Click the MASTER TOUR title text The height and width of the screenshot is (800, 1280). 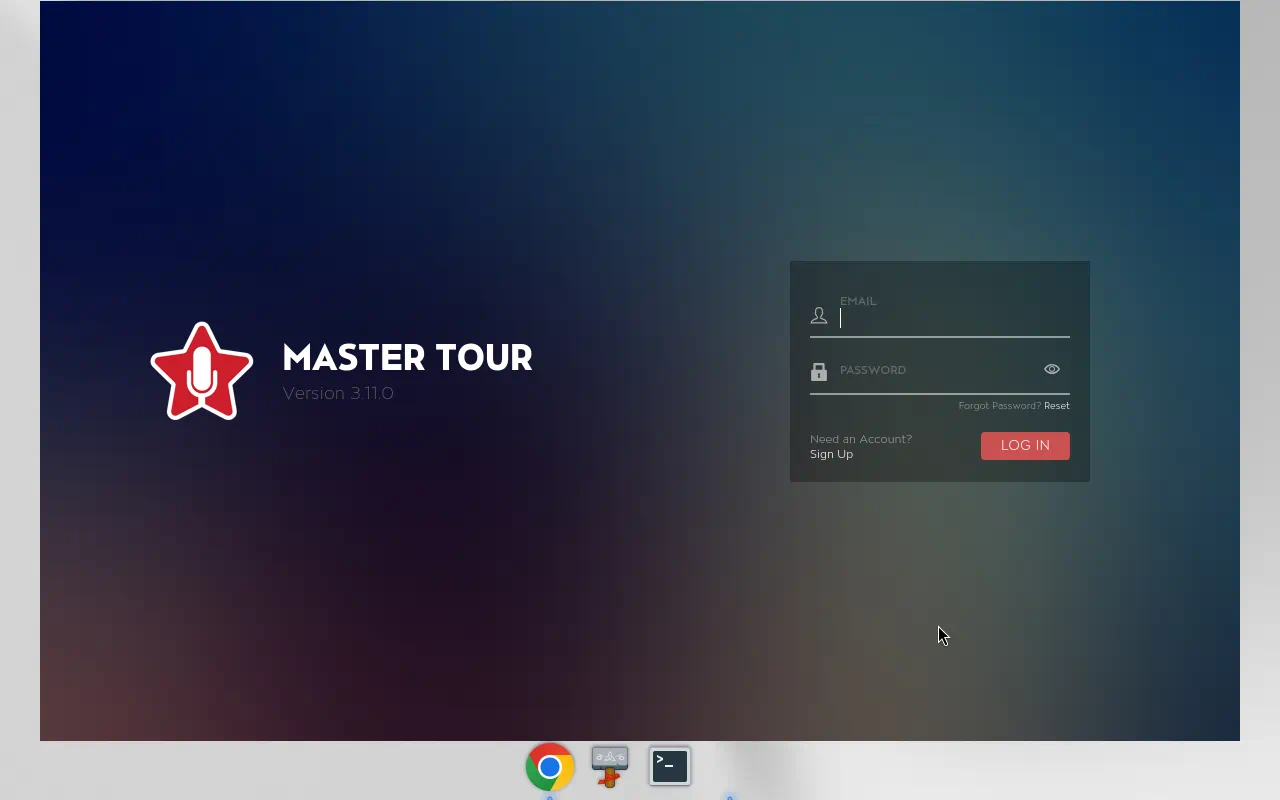[x=407, y=357]
